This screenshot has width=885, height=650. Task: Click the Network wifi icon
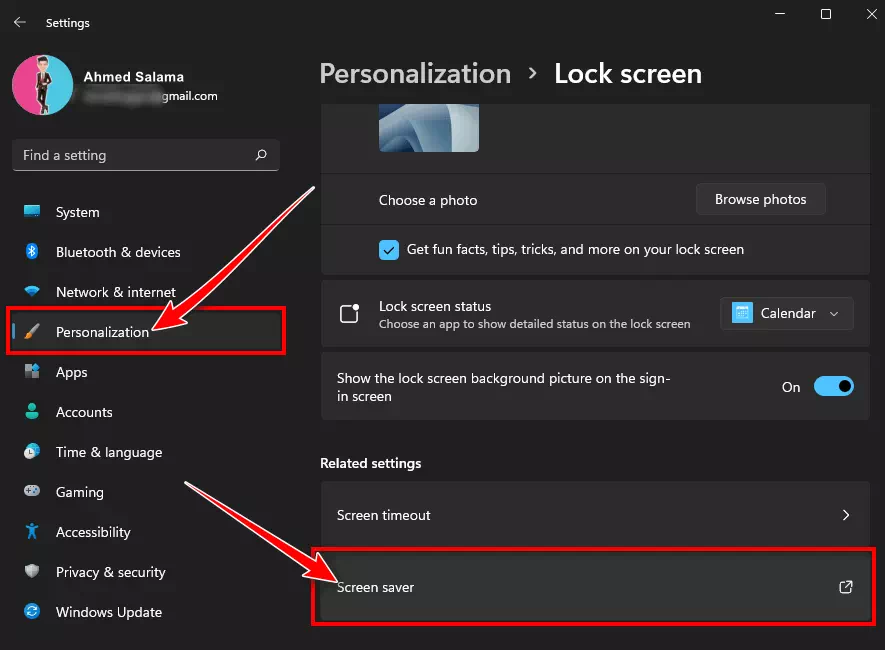pyautogui.click(x=32, y=291)
